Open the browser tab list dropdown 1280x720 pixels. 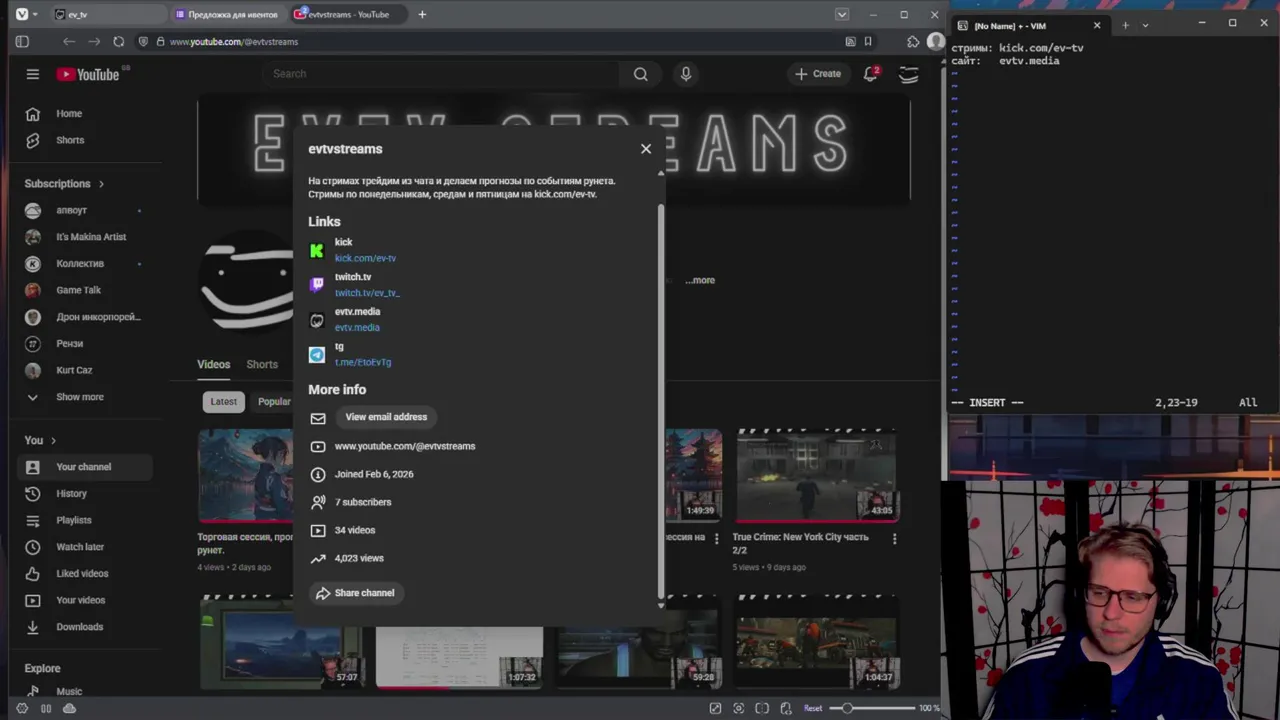[x=842, y=14]
